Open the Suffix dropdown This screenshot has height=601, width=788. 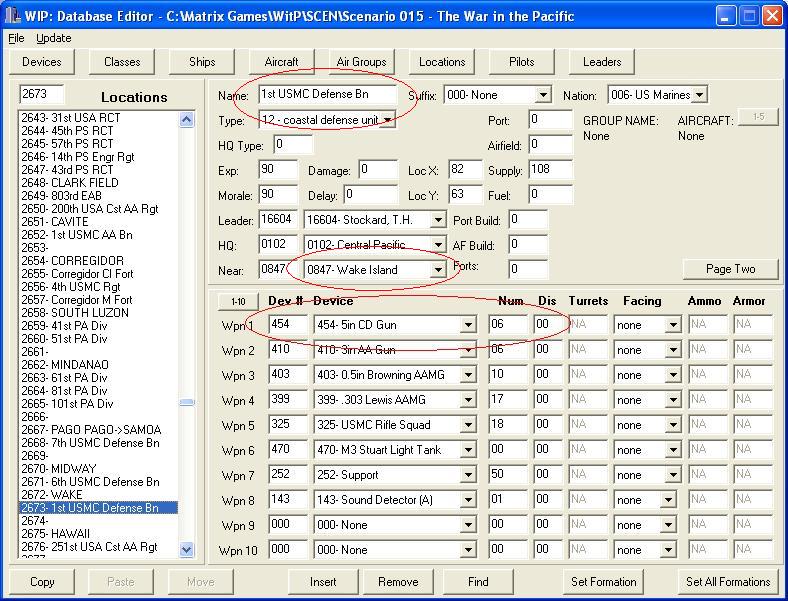[543, 95]
